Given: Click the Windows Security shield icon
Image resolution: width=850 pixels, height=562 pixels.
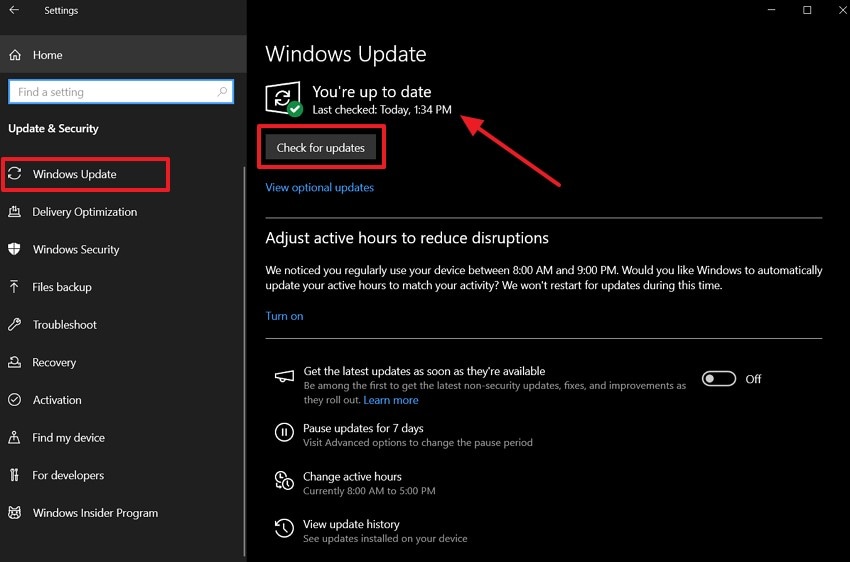Looking at the screenshot, I should coord(15,249).
